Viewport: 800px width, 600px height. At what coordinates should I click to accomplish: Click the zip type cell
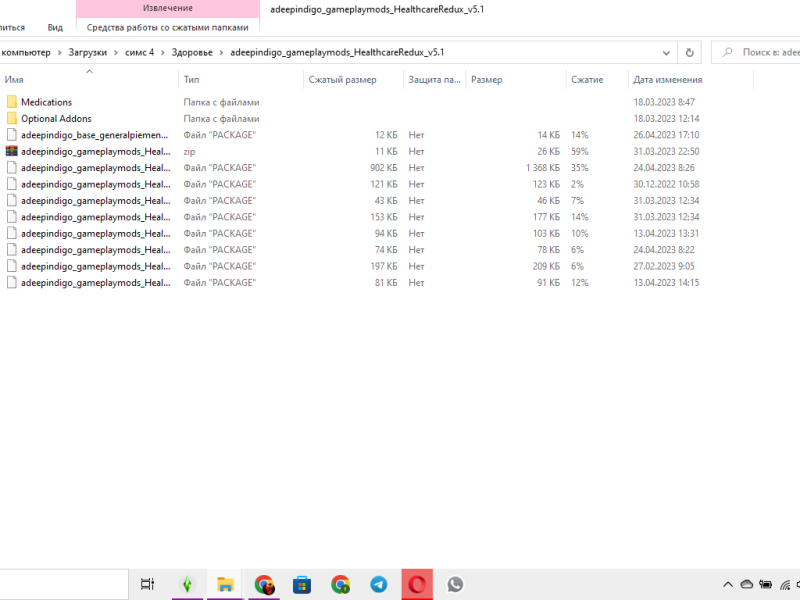[189, 152]
